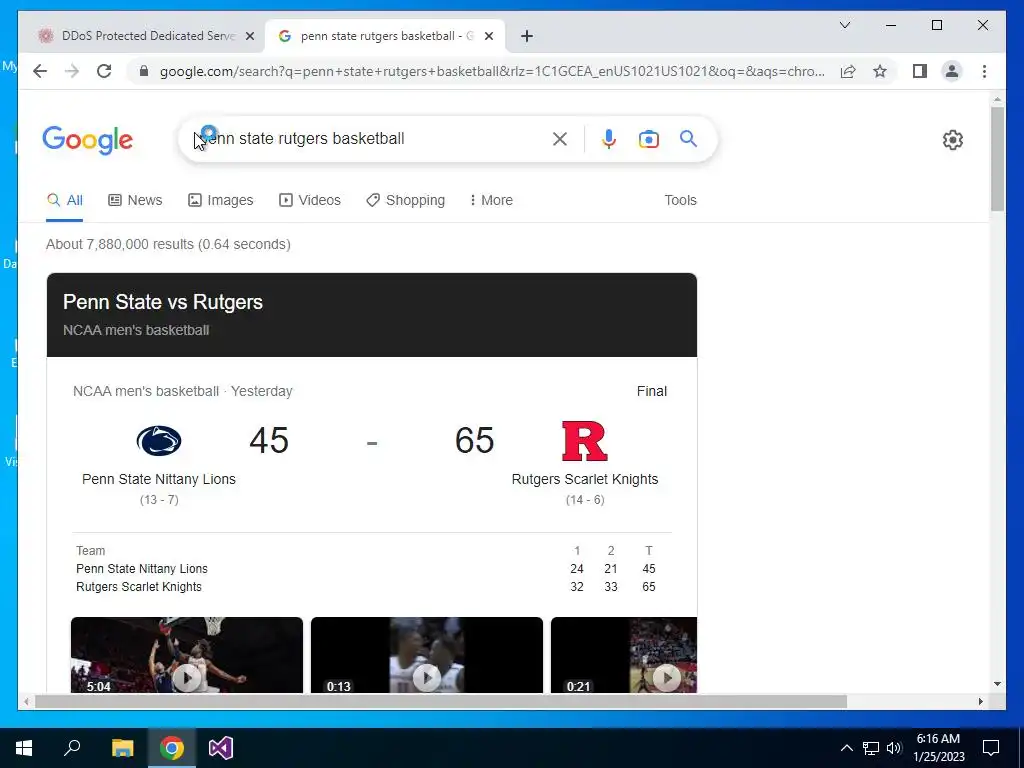Select the All results tab
1024x768 pixels.
65,200
